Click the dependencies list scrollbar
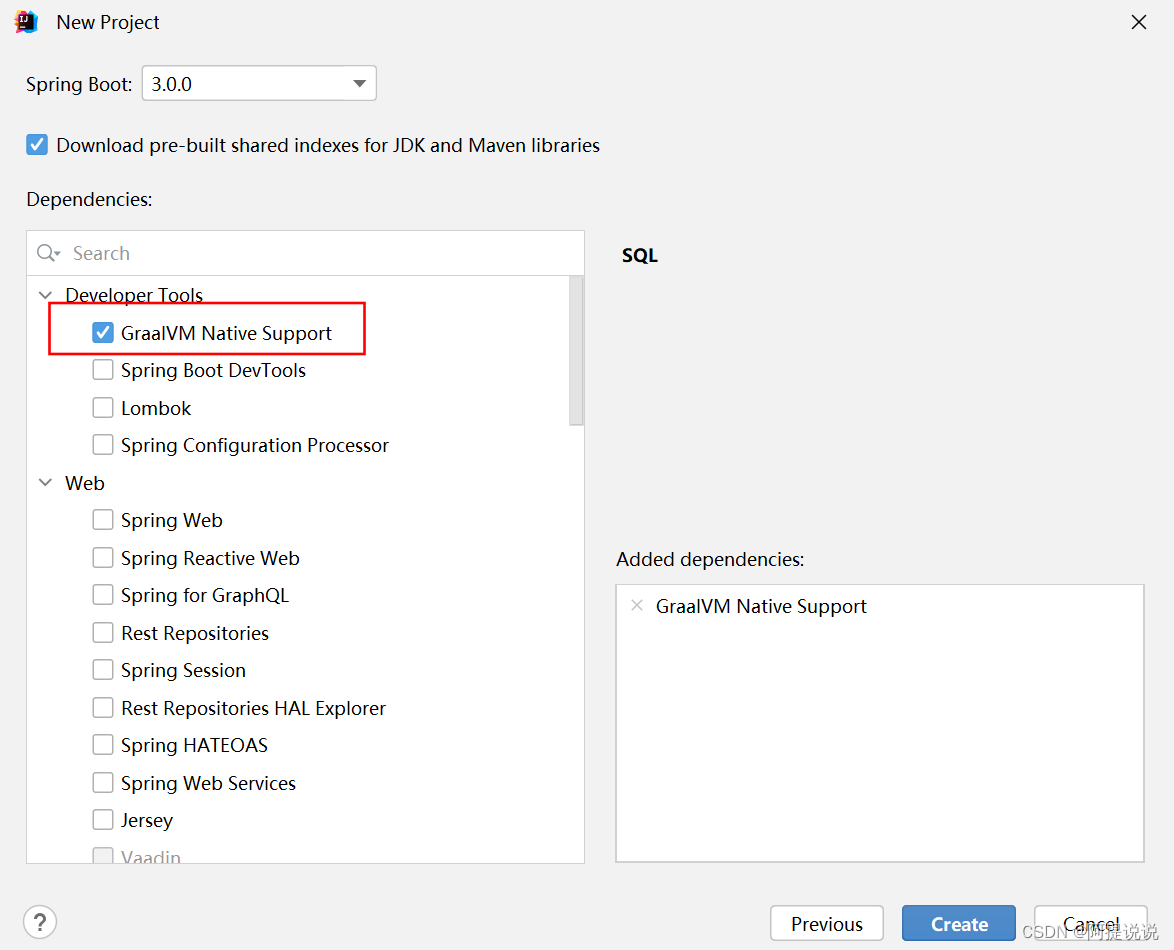 (x=576, y=350)
